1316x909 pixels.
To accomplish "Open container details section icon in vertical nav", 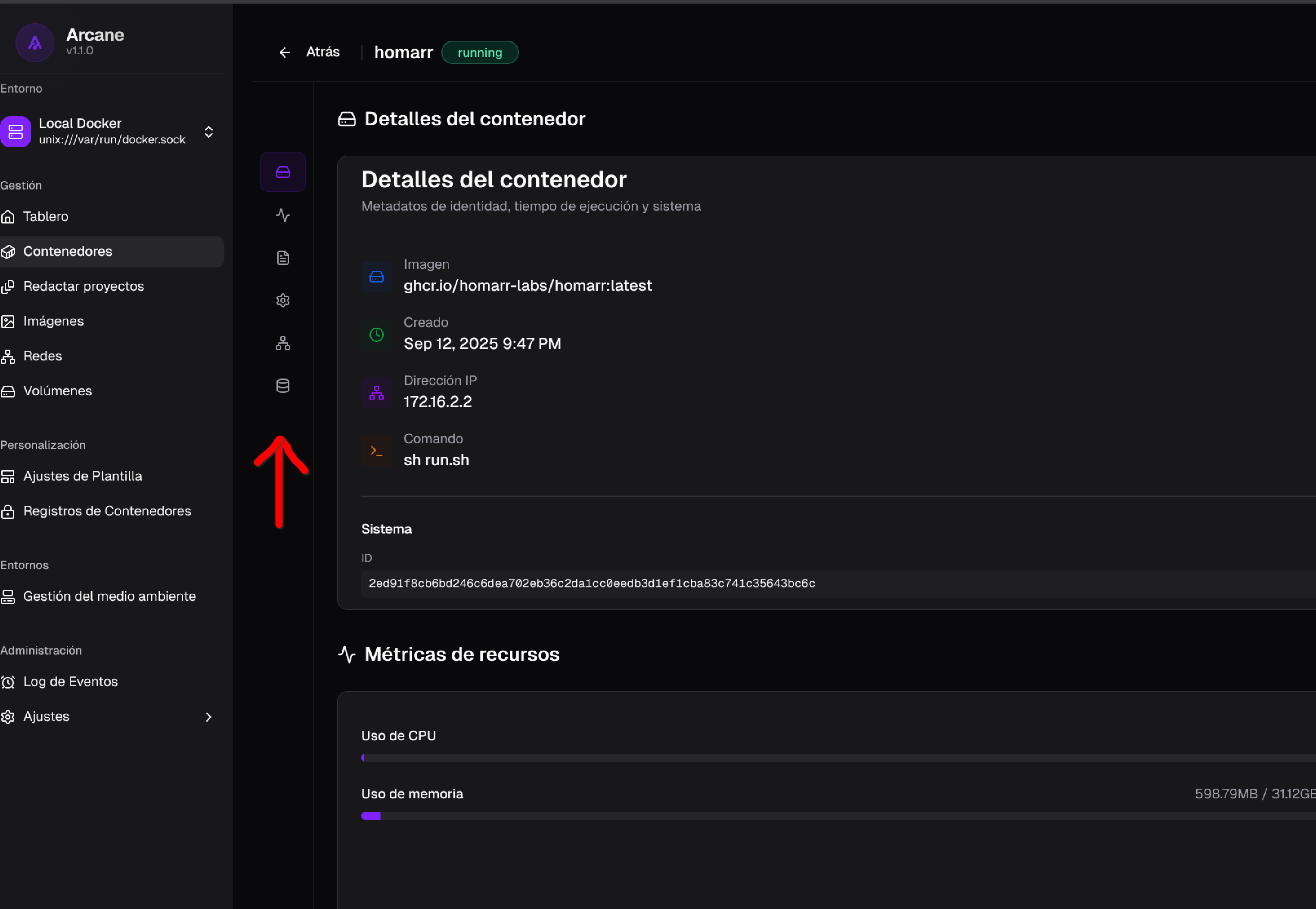I will click(x=282, y=172).
